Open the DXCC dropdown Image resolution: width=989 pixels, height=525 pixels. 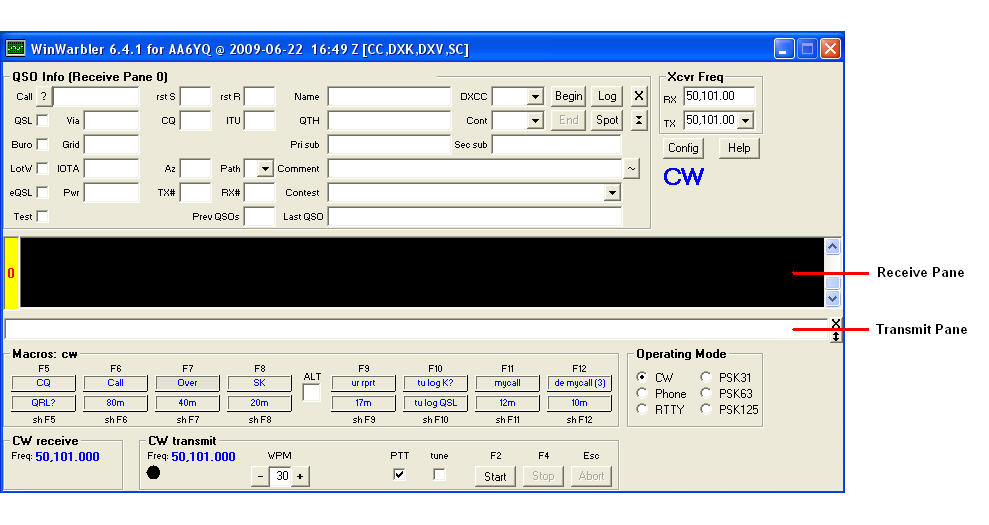pos(535,97)
